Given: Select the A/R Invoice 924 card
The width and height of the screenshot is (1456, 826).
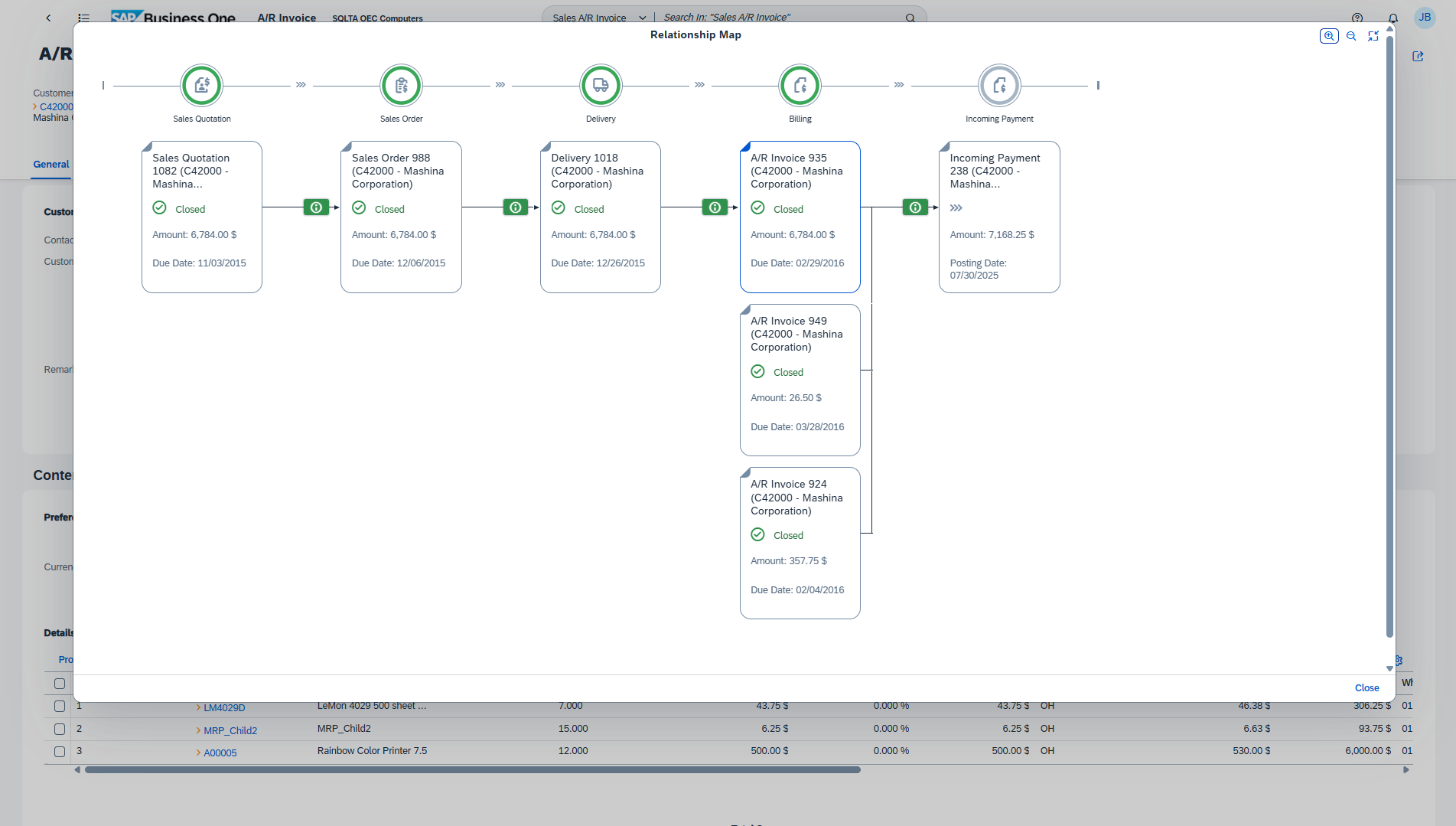Looking at the screenshot, I should [800, 543].
